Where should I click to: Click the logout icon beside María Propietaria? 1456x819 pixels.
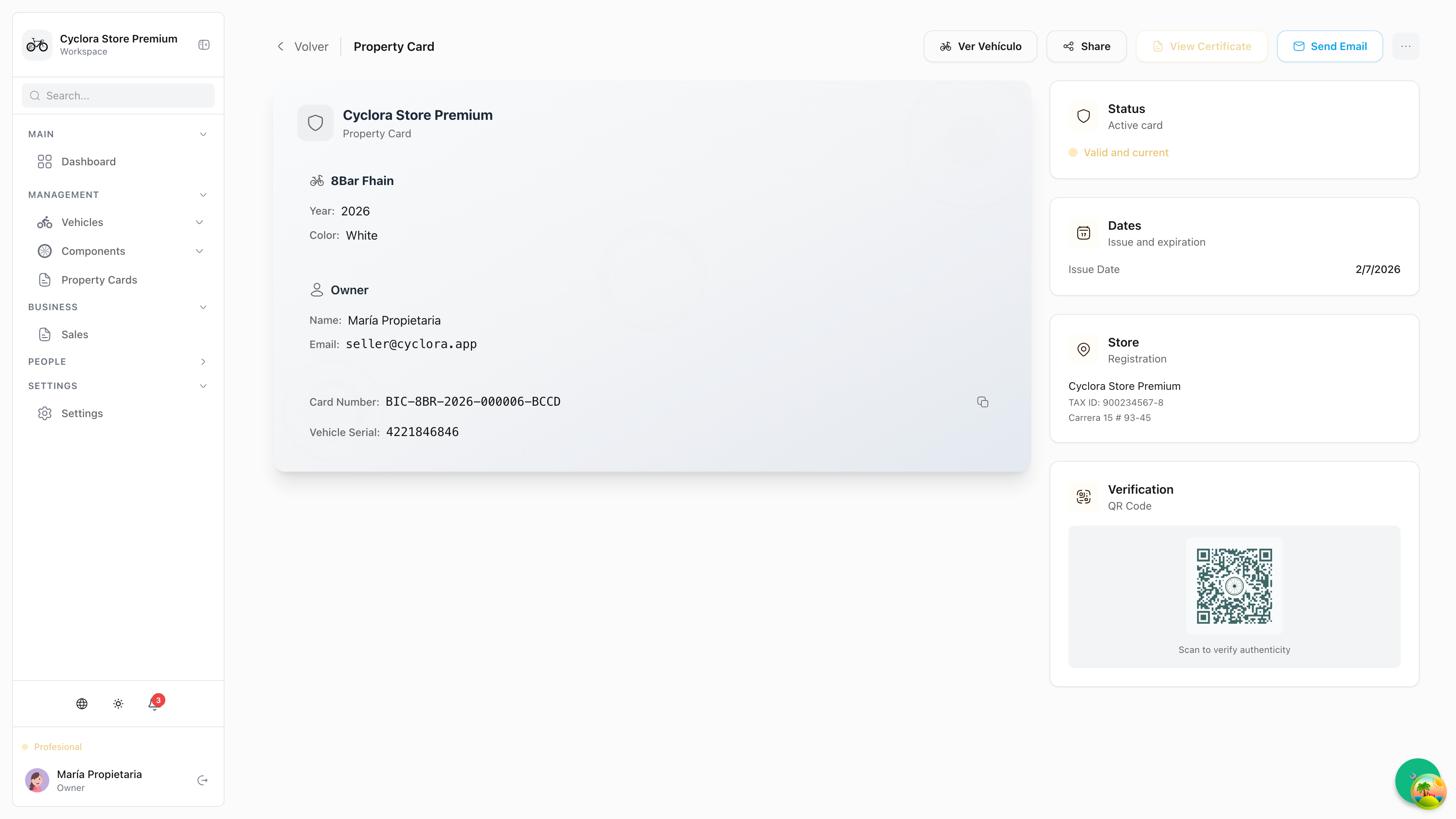[x=202, y=781]
